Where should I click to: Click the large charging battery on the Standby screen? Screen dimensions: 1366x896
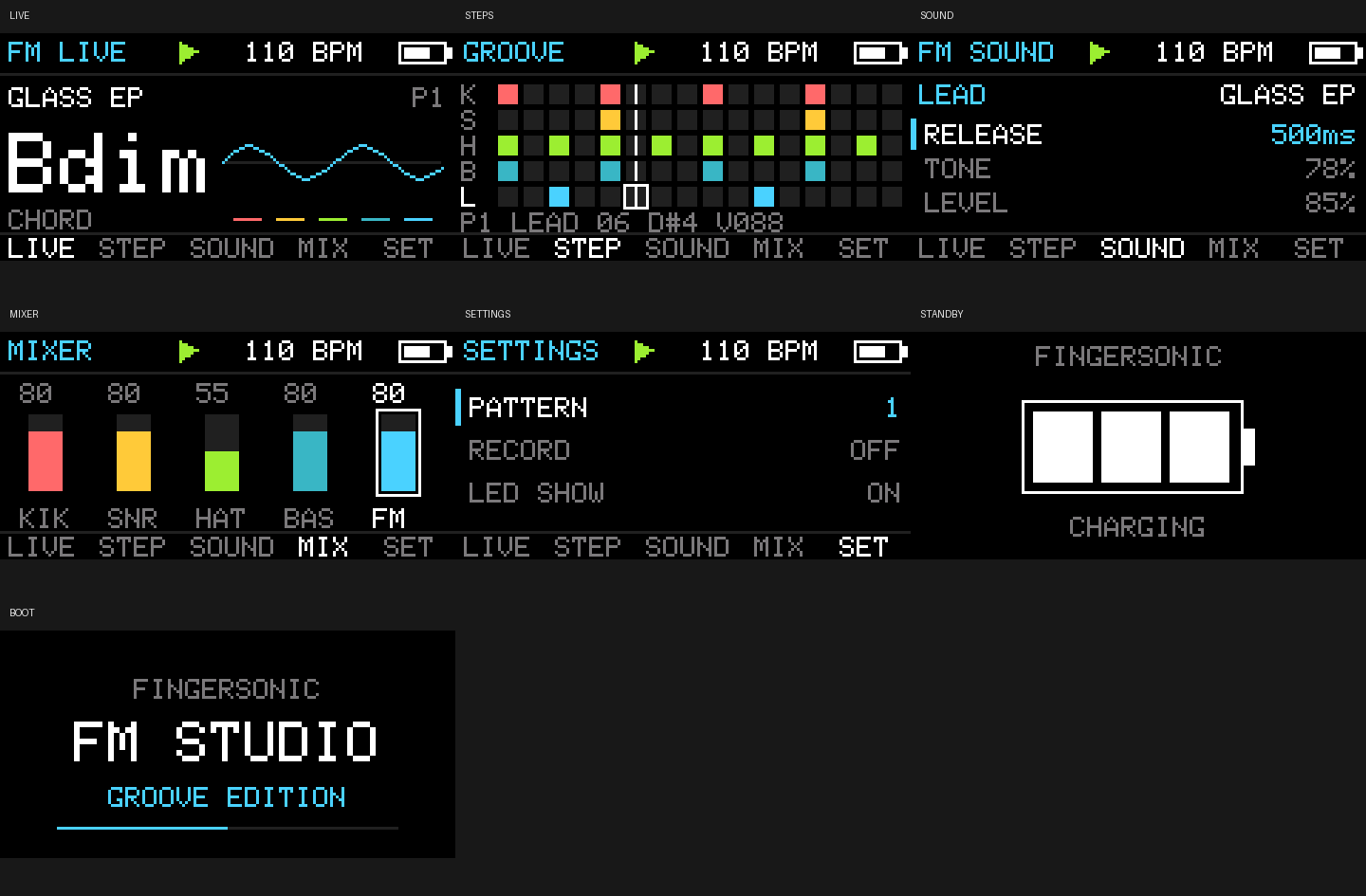(x=1137, y=447)
